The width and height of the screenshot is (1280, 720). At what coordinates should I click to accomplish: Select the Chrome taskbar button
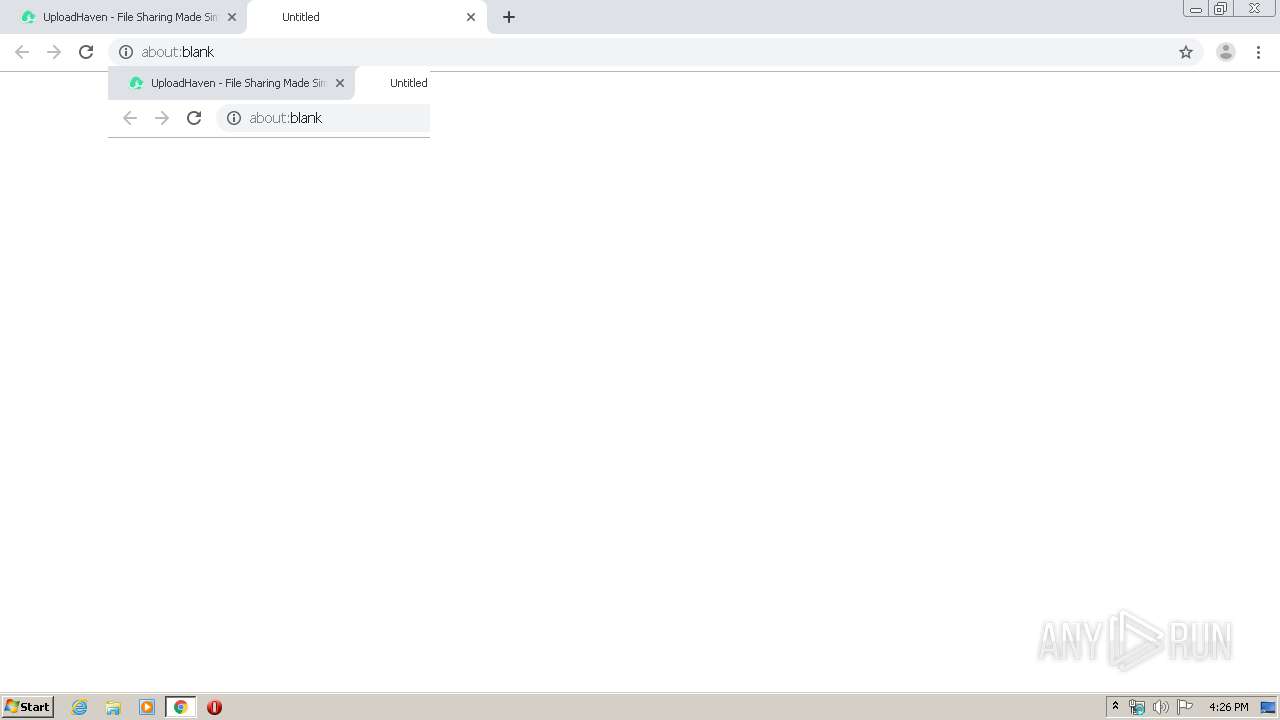pos(180,707)
